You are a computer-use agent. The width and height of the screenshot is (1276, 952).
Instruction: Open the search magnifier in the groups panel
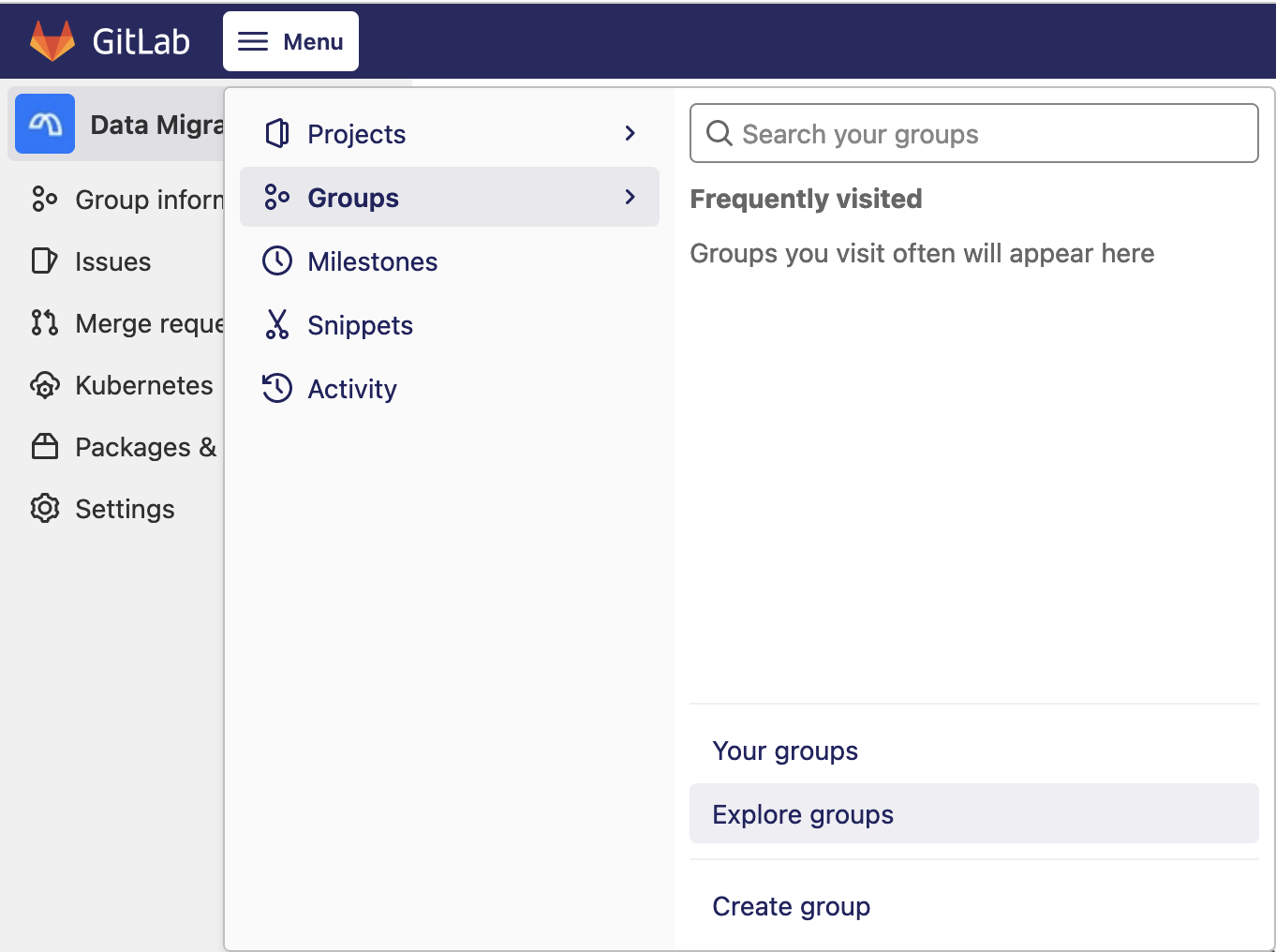(x=719, y=133)
